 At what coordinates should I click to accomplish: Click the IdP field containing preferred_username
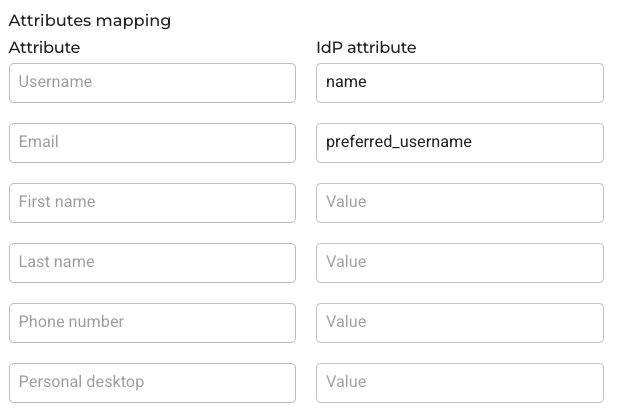point(460,143)
